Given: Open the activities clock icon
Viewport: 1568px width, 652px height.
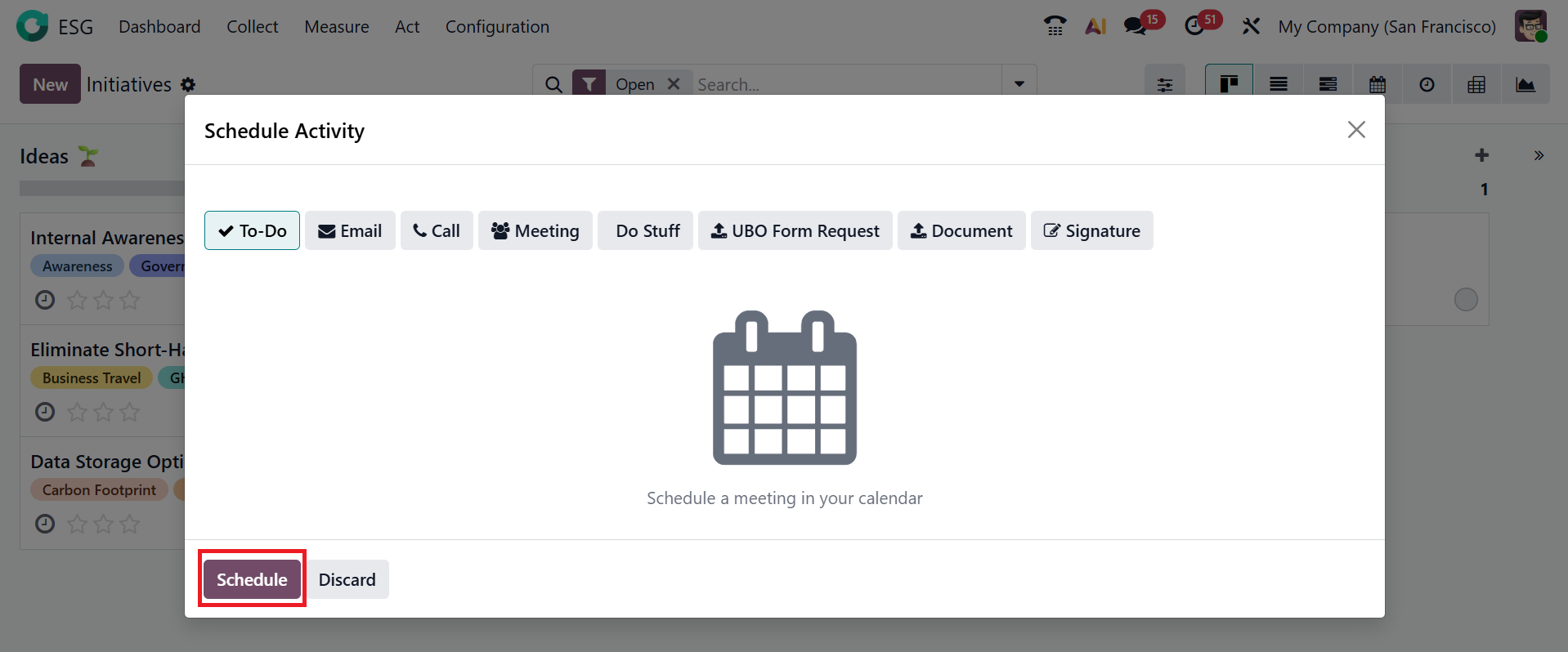Looking at the screenshot, I should 1194,26.
